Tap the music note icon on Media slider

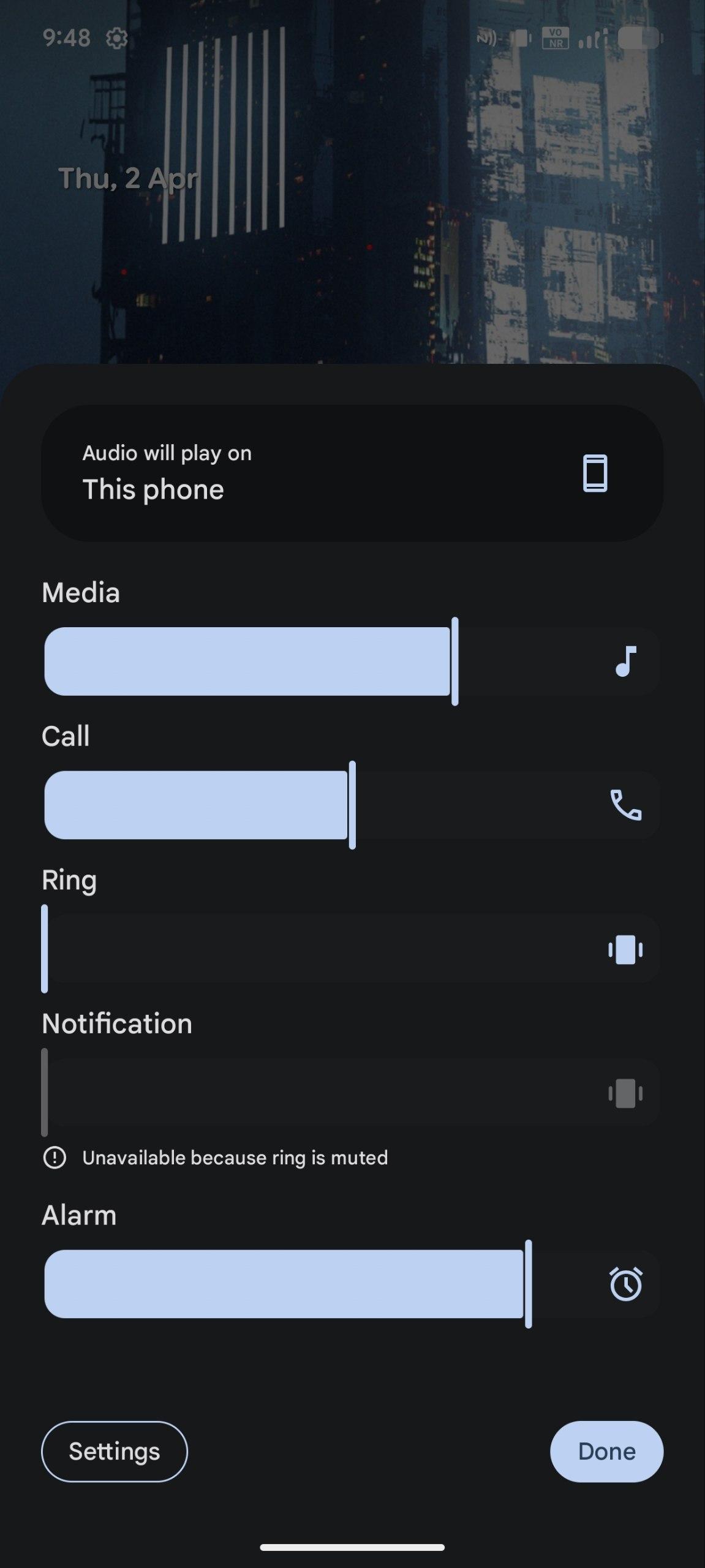coord(625,661)
